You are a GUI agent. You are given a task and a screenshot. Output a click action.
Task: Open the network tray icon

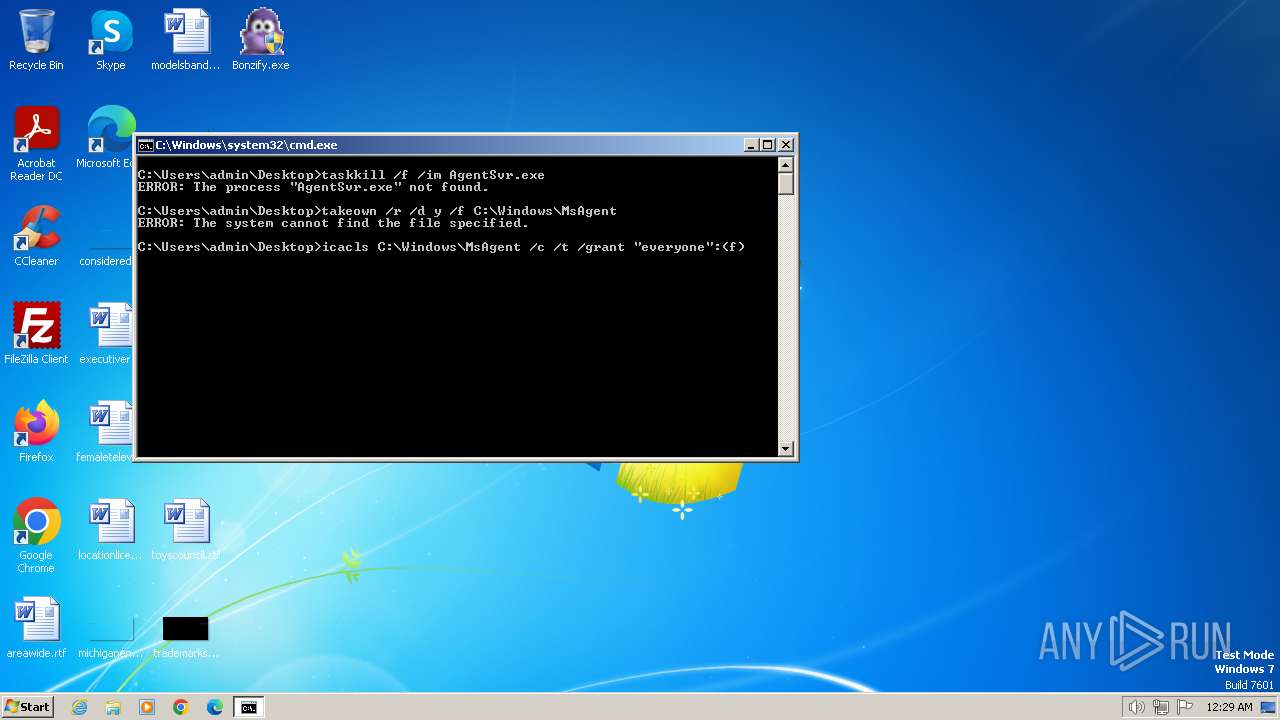pos(1161,707)
